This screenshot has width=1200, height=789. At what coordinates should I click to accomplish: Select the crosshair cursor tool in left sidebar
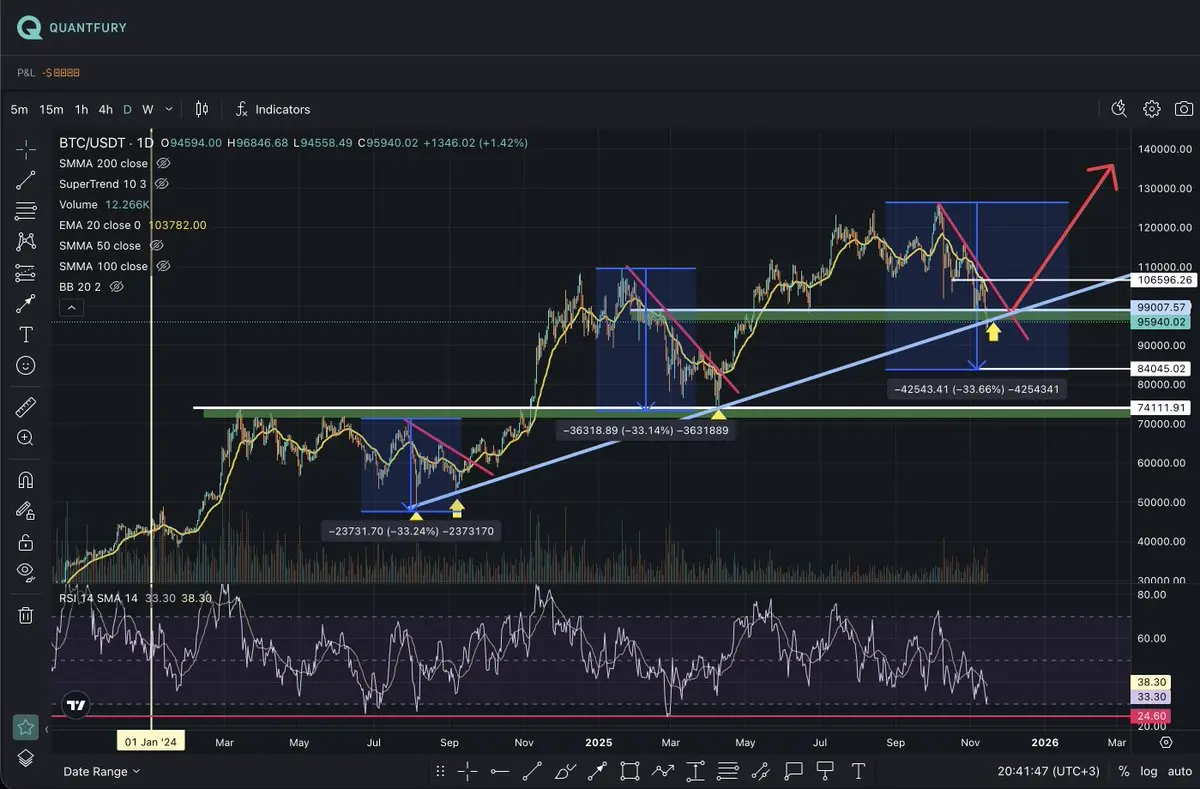pos(26,150)
